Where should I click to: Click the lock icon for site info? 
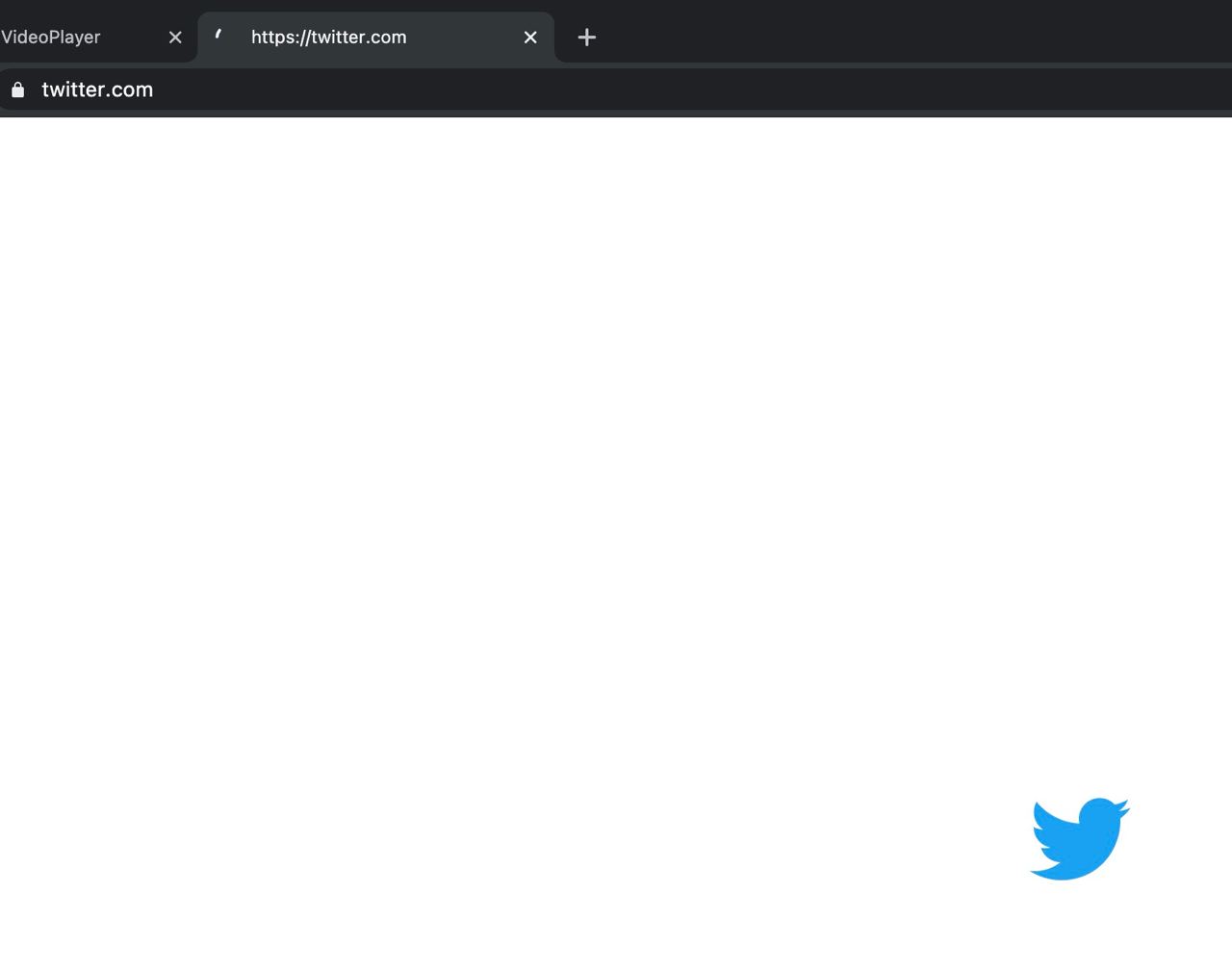pyautogui.click(x=17, y=89)
